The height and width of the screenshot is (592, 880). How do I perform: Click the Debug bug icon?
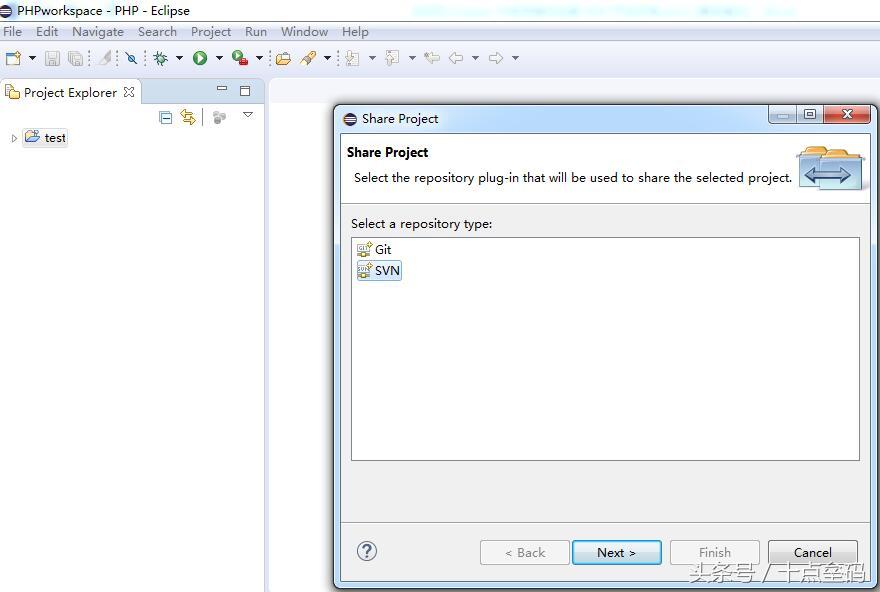coord(160,58)
